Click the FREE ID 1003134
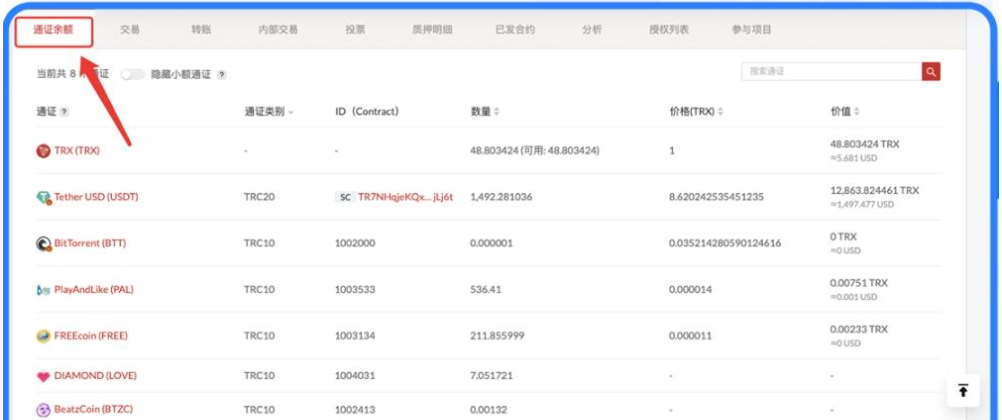This screenshot has height=420, width=1002. coord(355,336)
